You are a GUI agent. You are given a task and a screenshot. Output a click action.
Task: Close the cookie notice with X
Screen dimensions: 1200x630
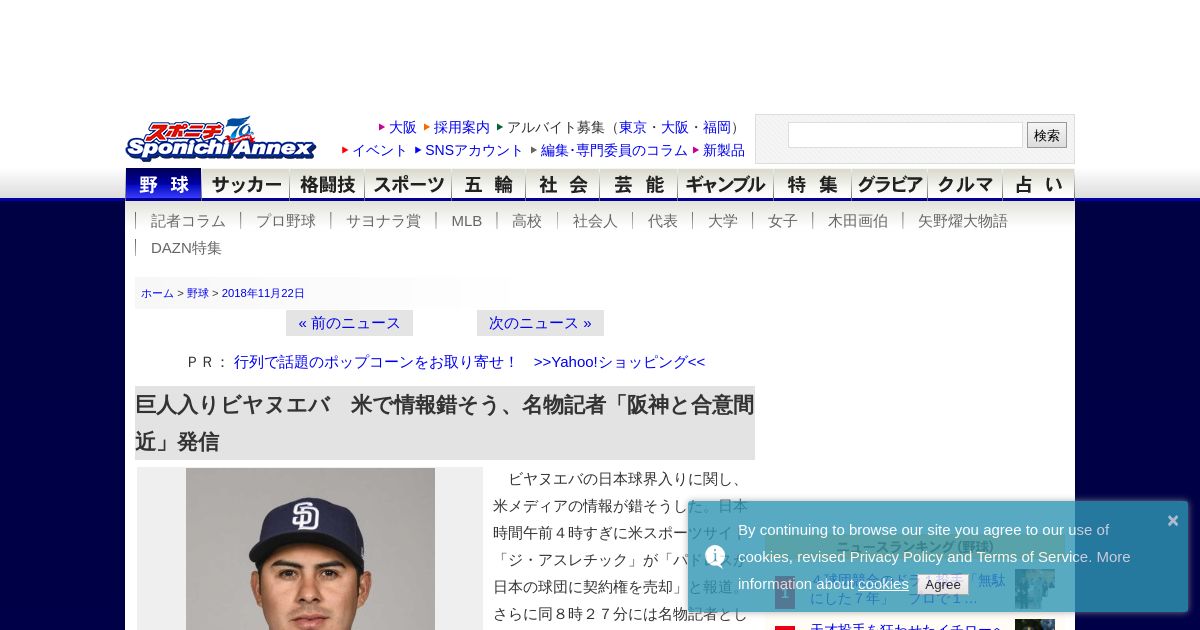(x=1173, y=520)
